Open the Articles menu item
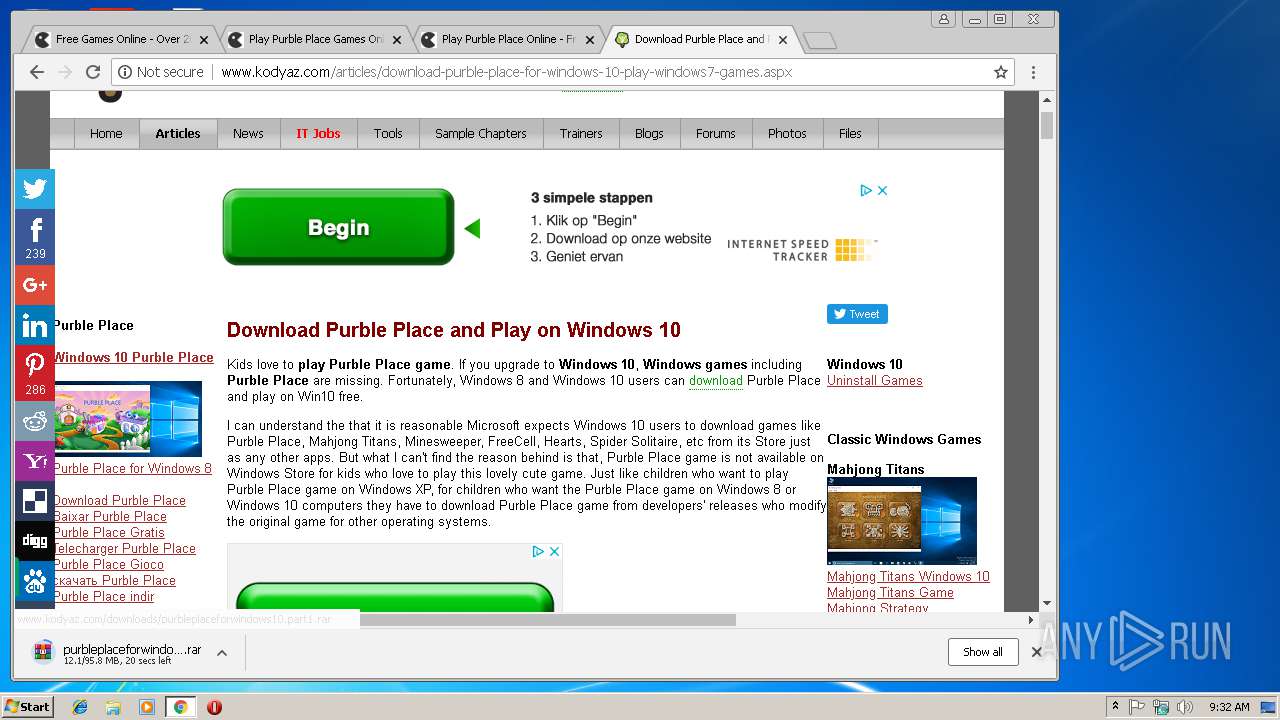This screenshot has height=720, width=1280. [x=178, y=134]
